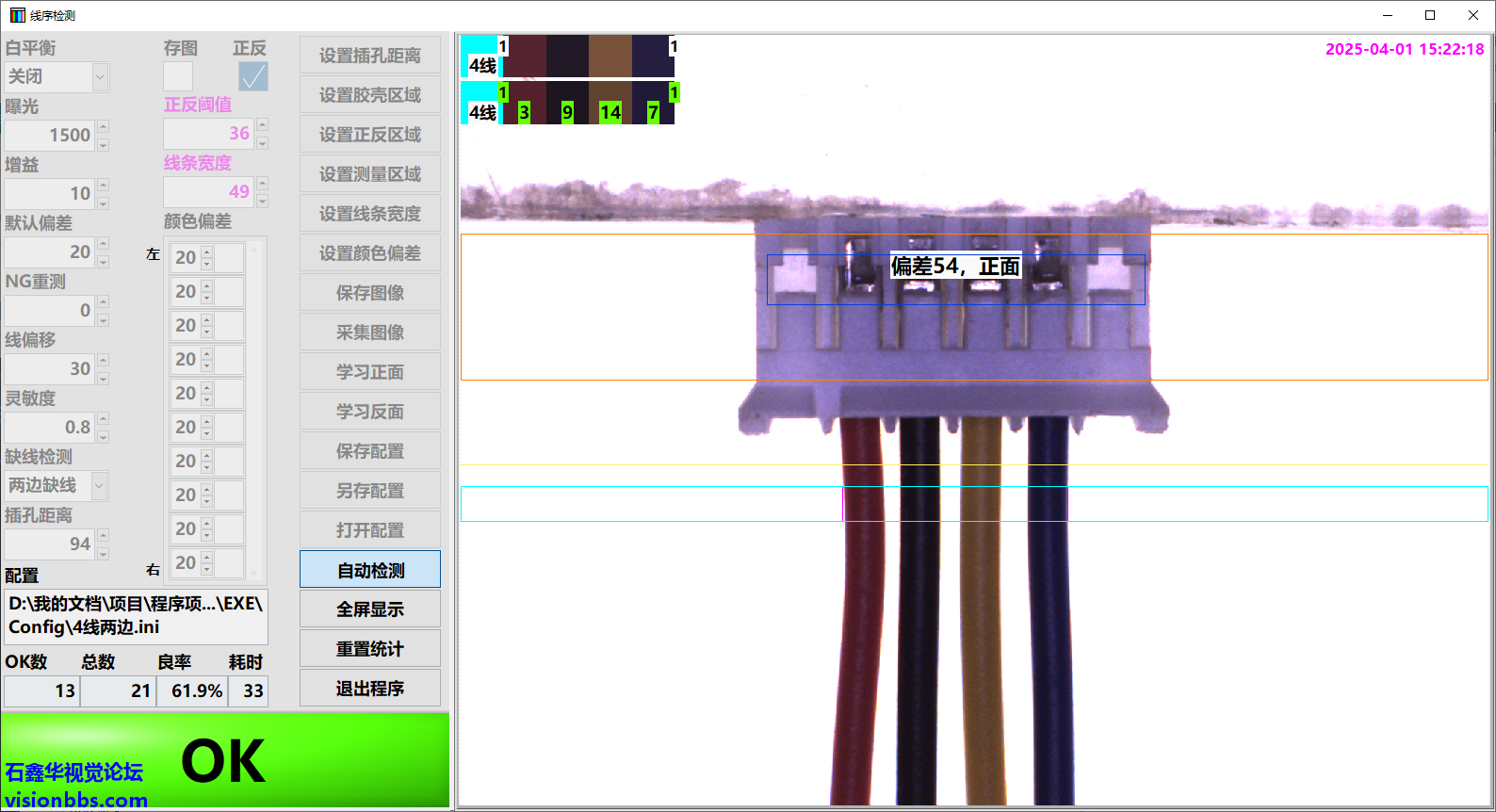Open the 白平衡 dropdown
Image resolution: width=1496 pixels, height=812 pixels.
[100, 77]
